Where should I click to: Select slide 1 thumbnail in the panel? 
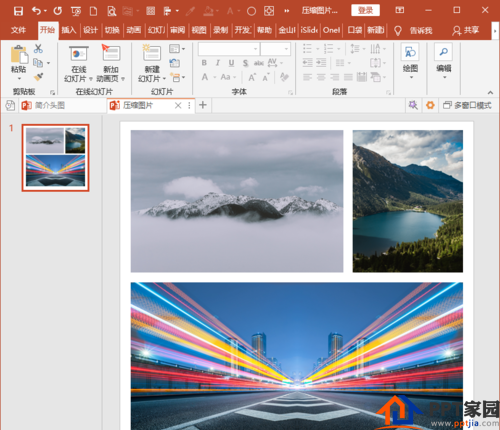coord(55,158)
